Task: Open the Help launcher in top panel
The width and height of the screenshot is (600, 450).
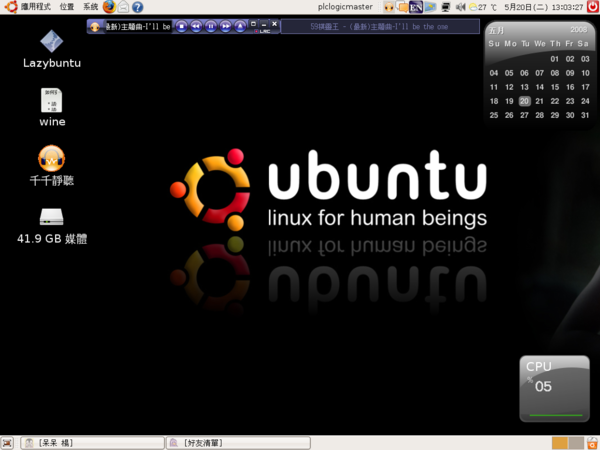Action: tap(137, 7)
